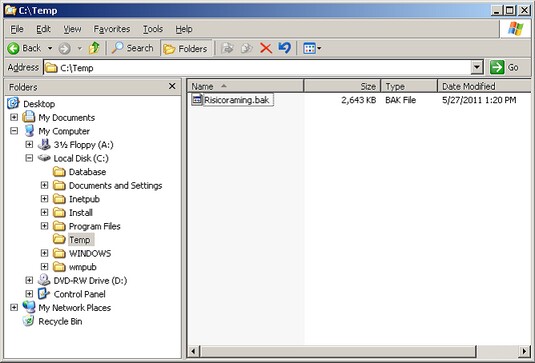Open the Back history dropdown arrow

point(50,48)
